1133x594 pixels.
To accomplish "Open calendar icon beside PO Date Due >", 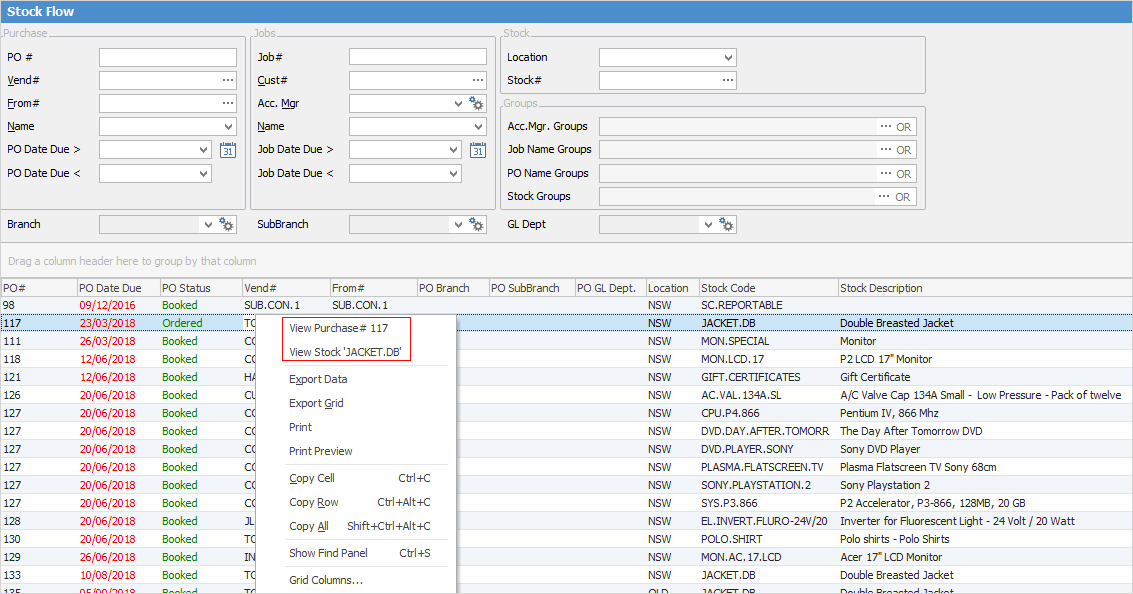I will 227,150.
